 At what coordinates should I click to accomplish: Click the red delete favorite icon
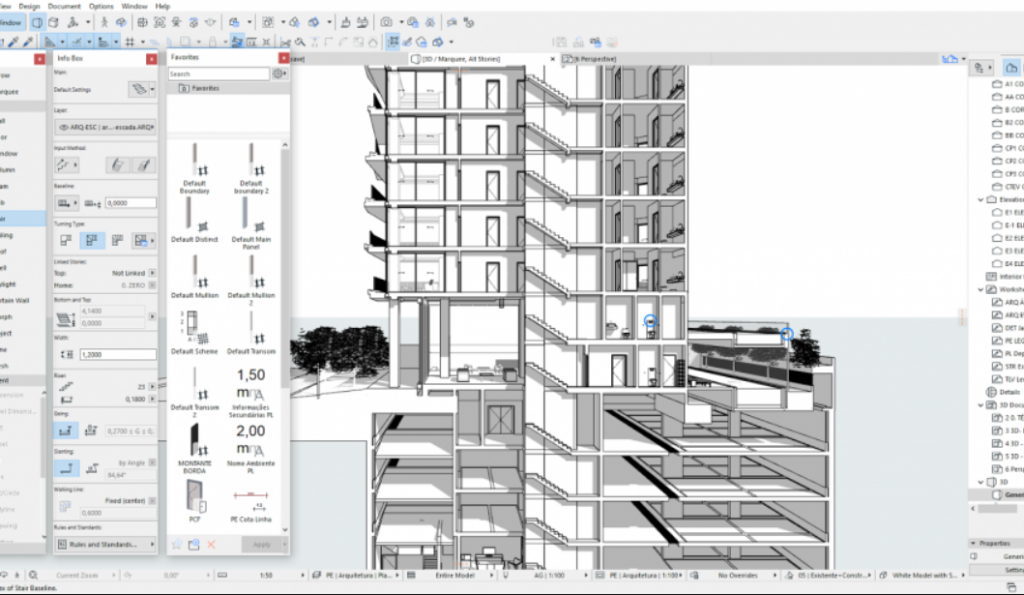212,544
